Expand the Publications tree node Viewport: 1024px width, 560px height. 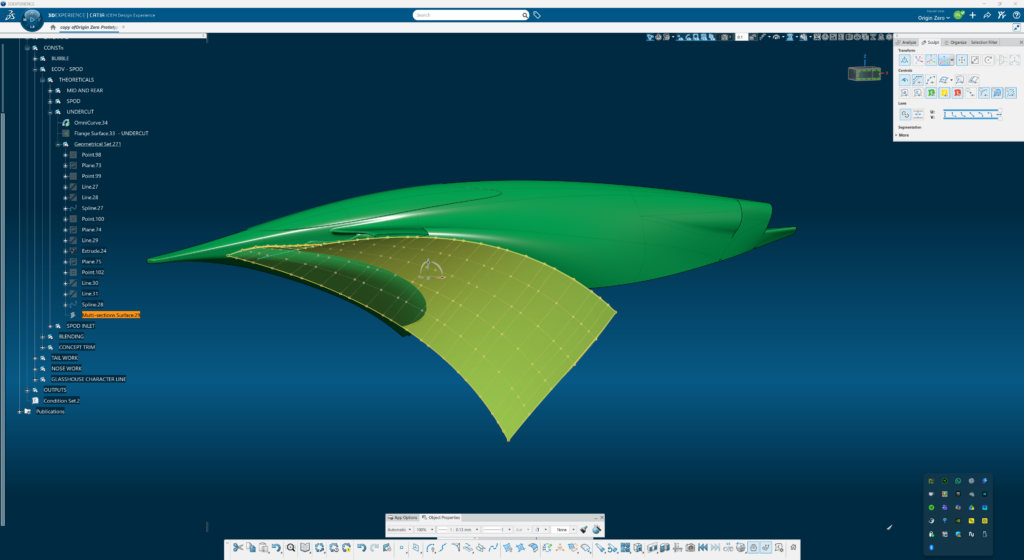(x=20, y=412)
